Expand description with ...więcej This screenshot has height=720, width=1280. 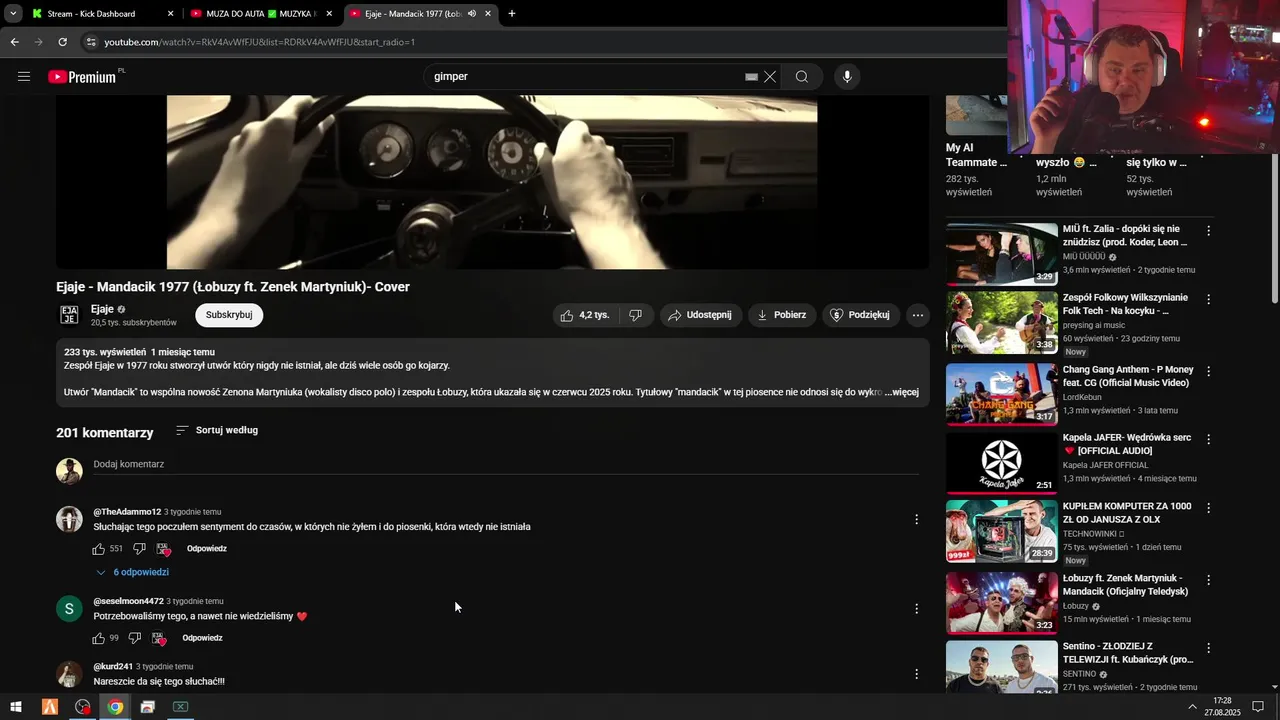[x=902, y=392]
